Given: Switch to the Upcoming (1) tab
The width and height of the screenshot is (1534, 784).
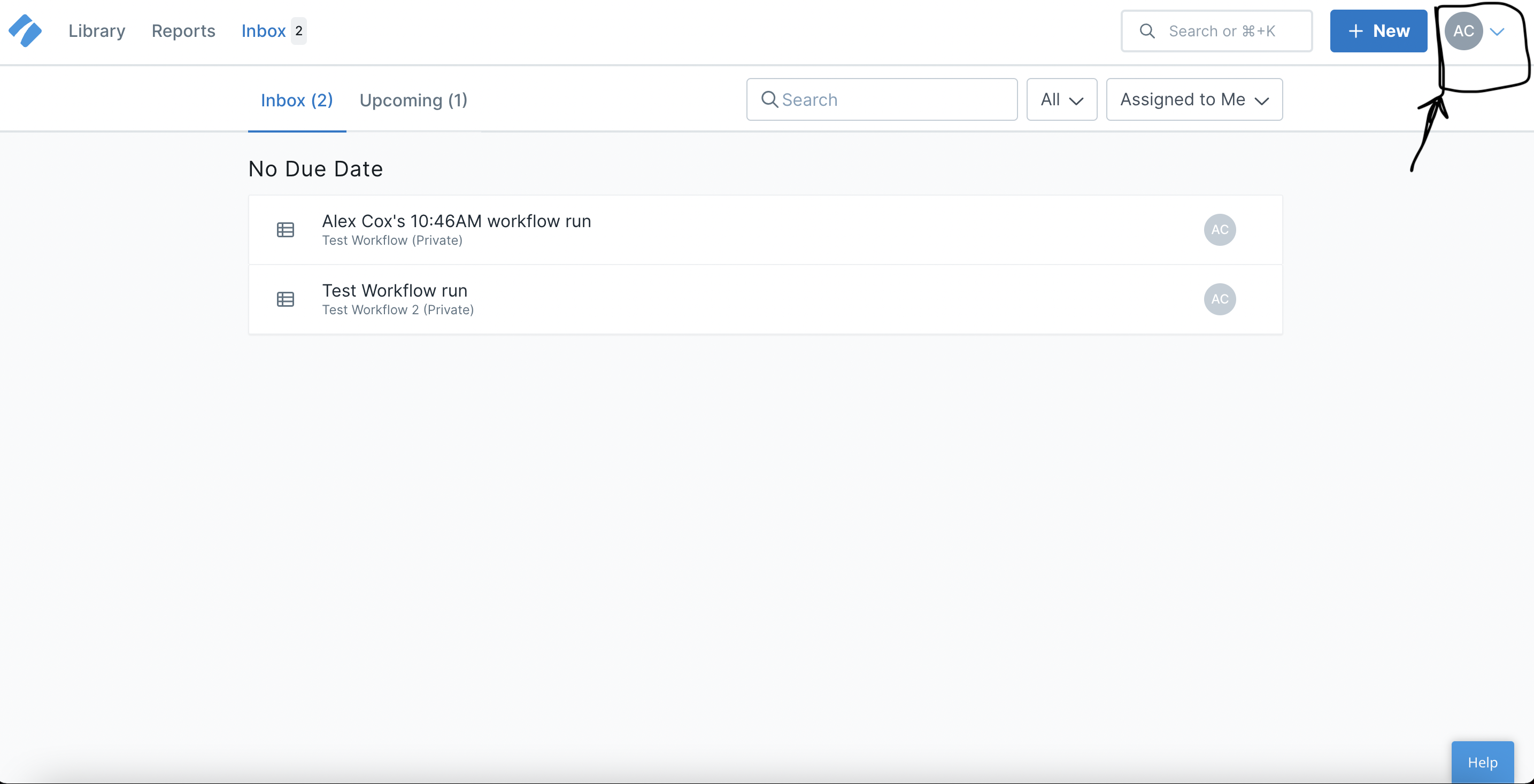Looking at the screenshot, I should tap(413, 100).
